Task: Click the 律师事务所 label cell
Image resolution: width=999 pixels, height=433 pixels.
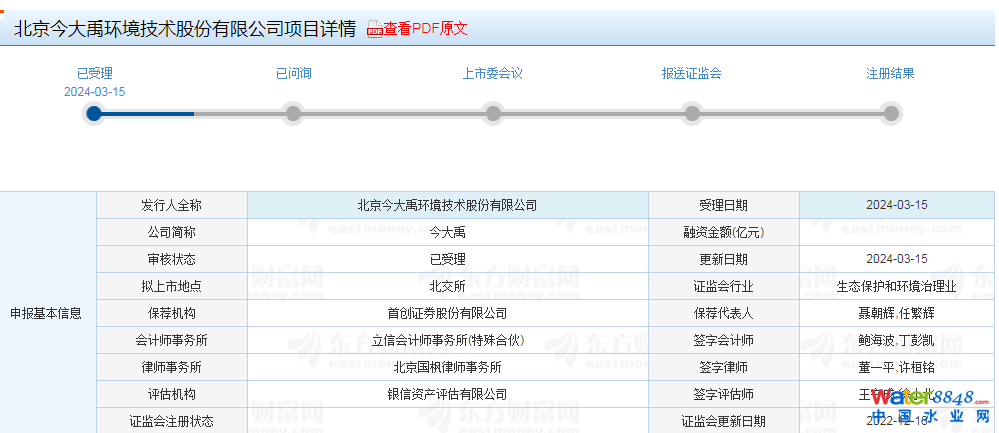Action: [171, 367]
